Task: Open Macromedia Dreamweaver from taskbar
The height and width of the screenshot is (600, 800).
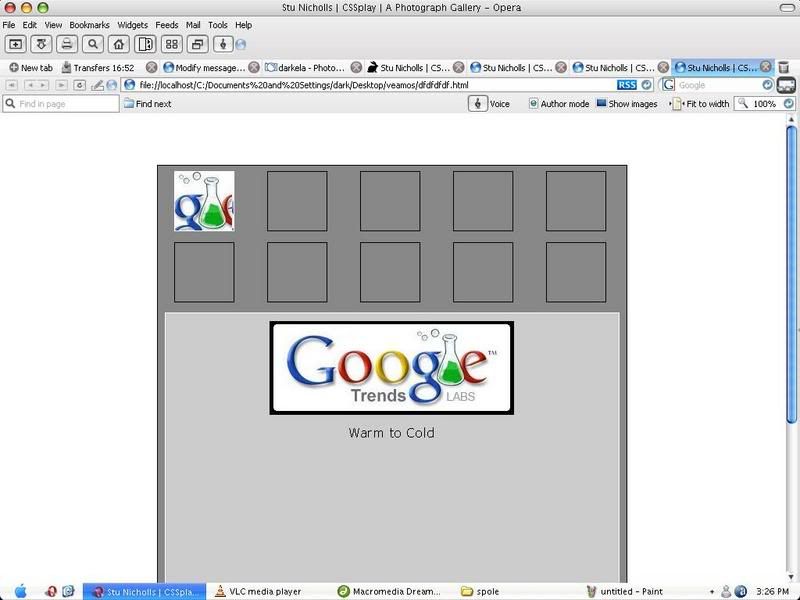Action: (389, 591)
